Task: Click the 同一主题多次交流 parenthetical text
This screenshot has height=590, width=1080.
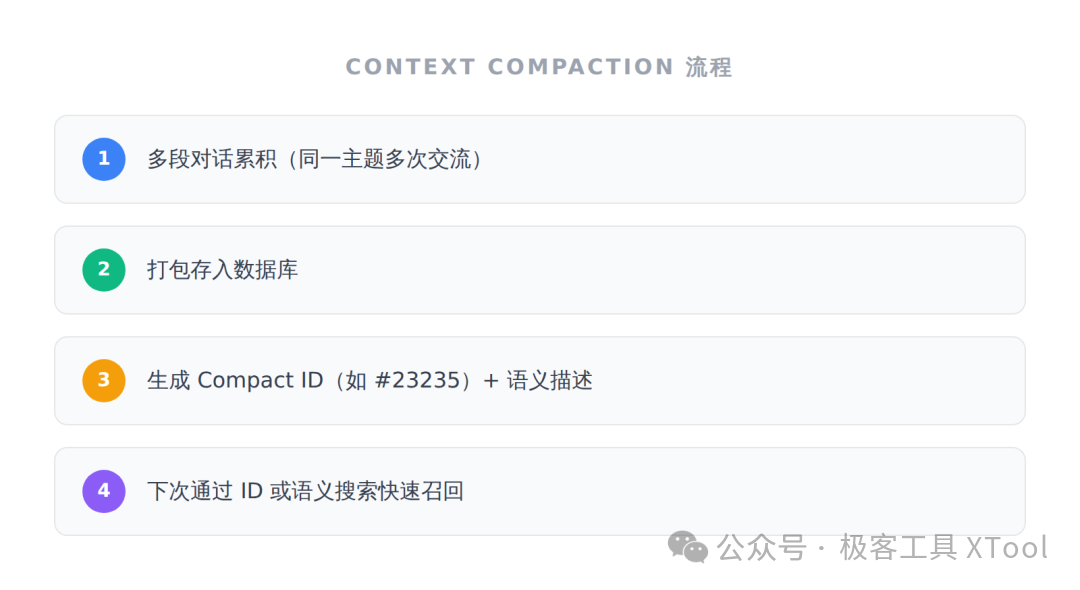Action: (384, 159)
